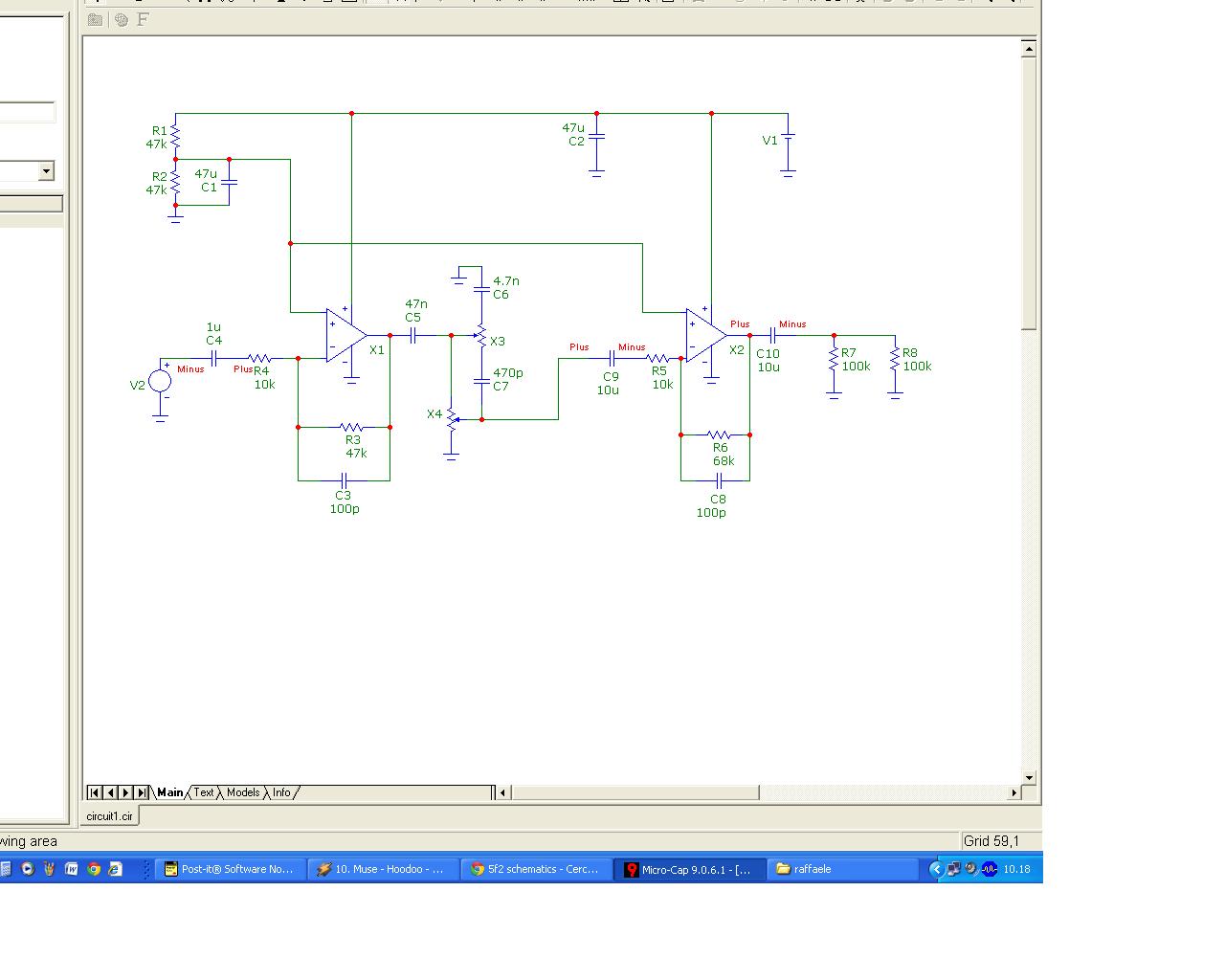The width and height of the screenshot is (1225, 980).
Task: Select the X1 op-amp symbol
Action: 345,336
